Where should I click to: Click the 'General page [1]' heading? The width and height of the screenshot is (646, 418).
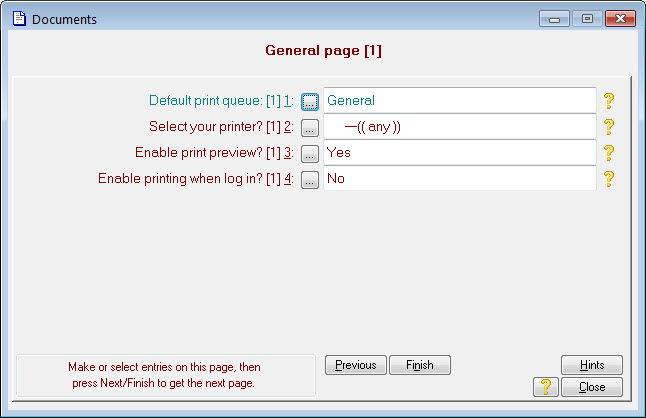[323, 51]
